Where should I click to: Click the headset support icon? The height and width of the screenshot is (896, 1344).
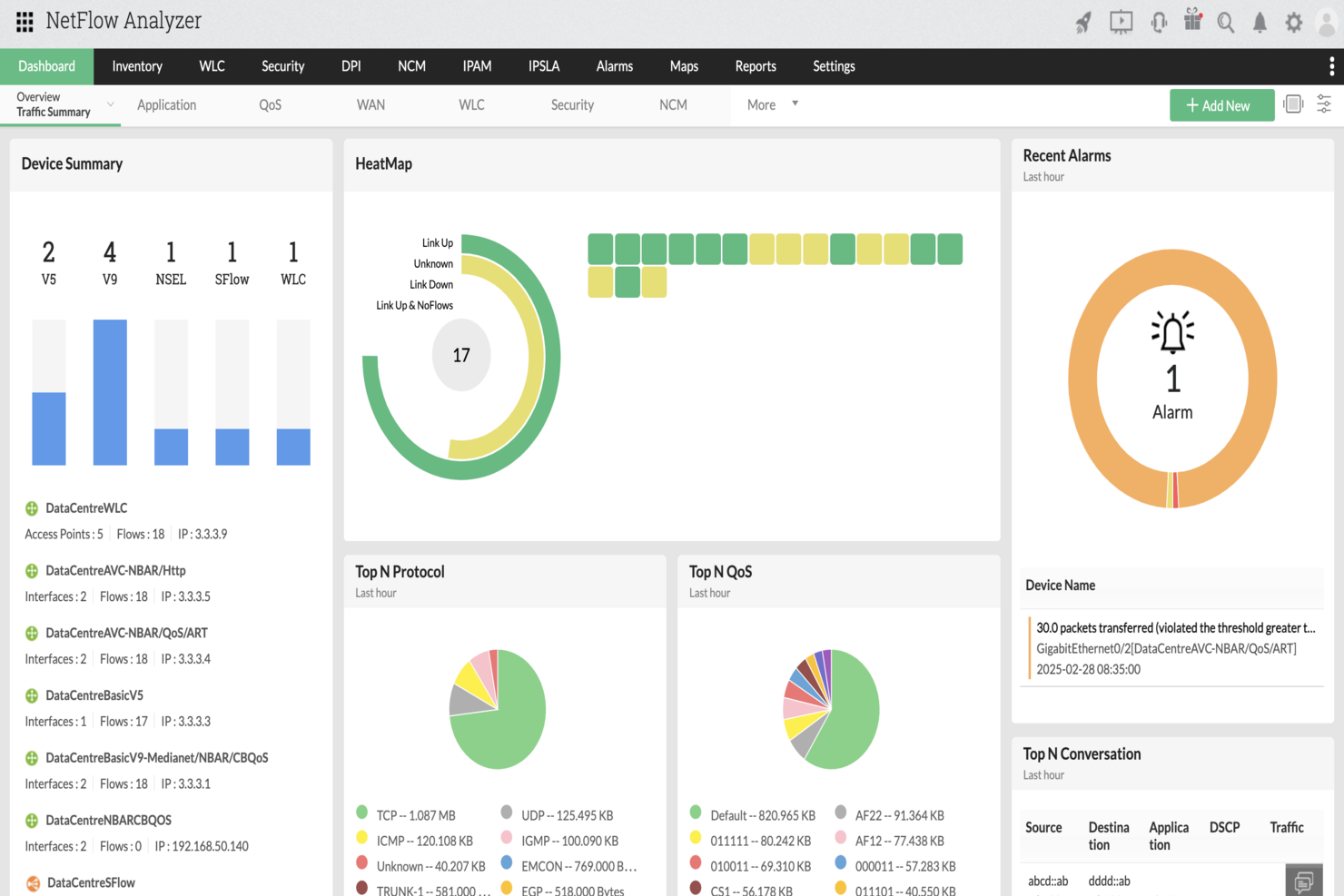[1159, 23]
